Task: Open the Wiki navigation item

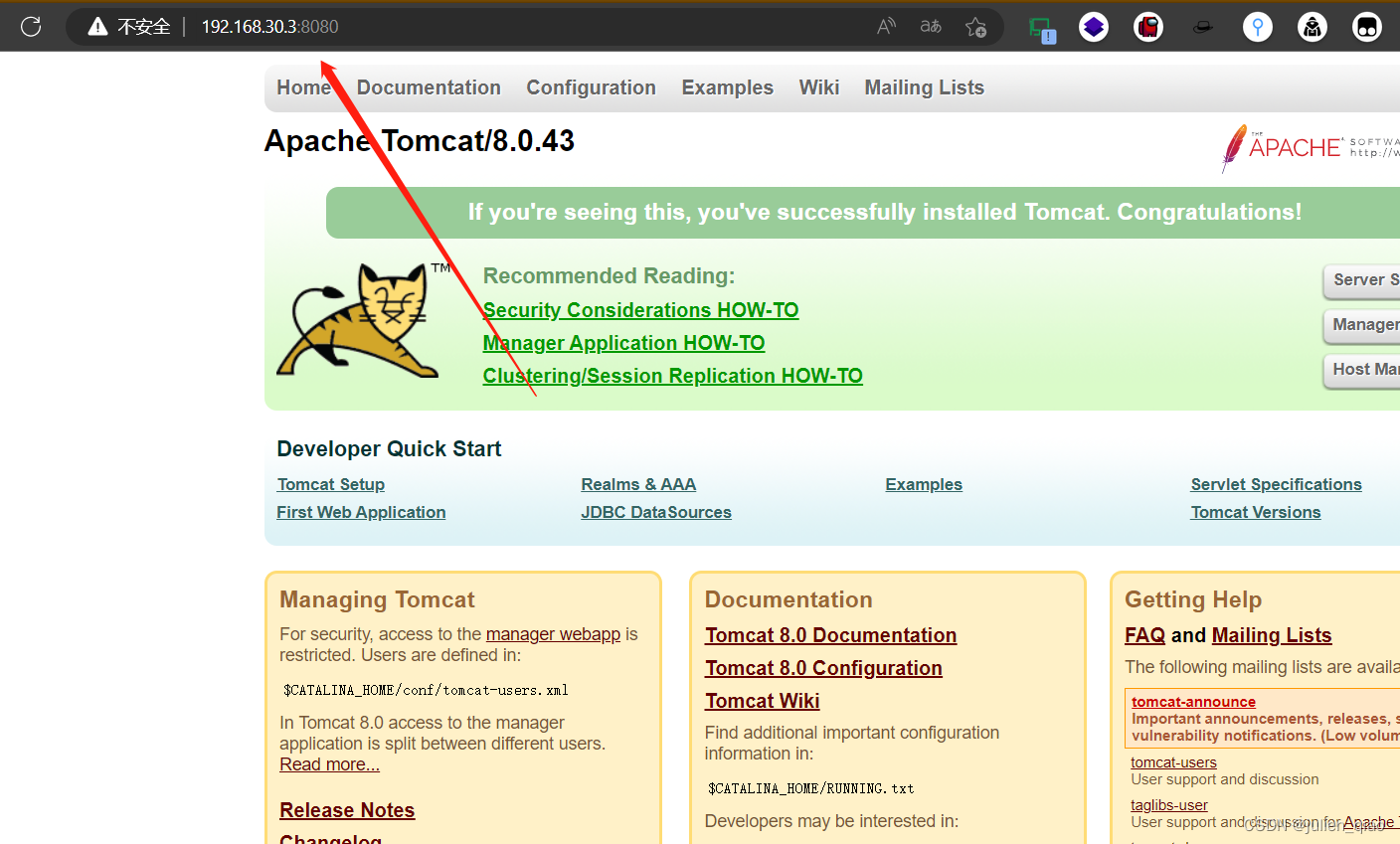Action: click(x=819, y=87)
